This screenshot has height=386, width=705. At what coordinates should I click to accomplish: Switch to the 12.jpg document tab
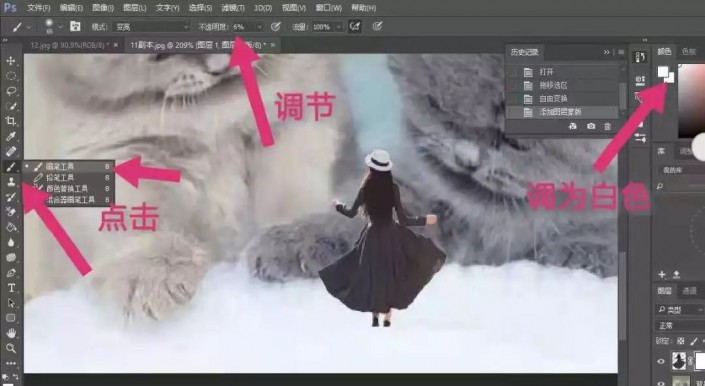coord(69,45)
